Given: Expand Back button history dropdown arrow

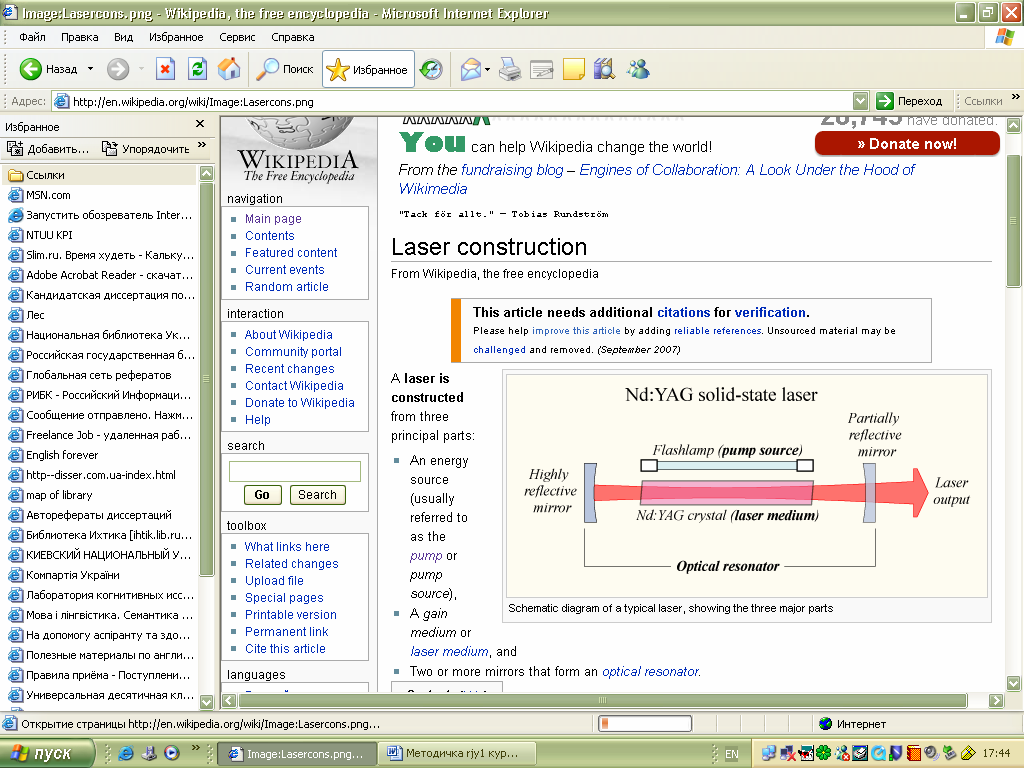Looking at the screenshot, I should point(91,69).
